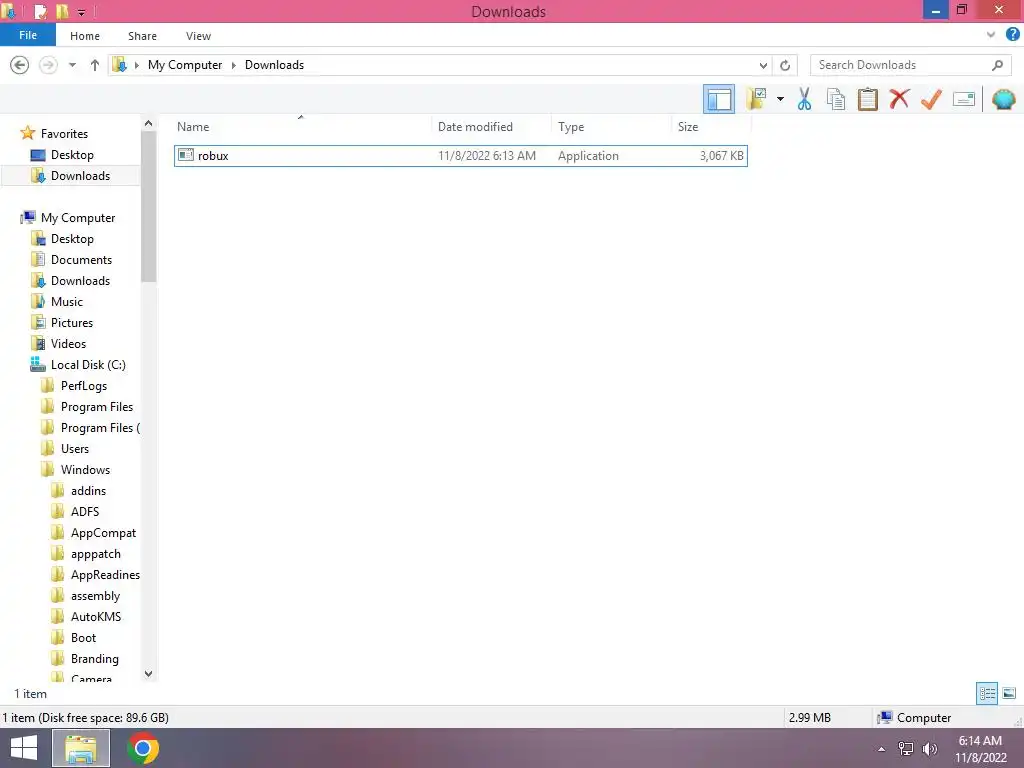Sort by the Date modified column

pos(491,127)
